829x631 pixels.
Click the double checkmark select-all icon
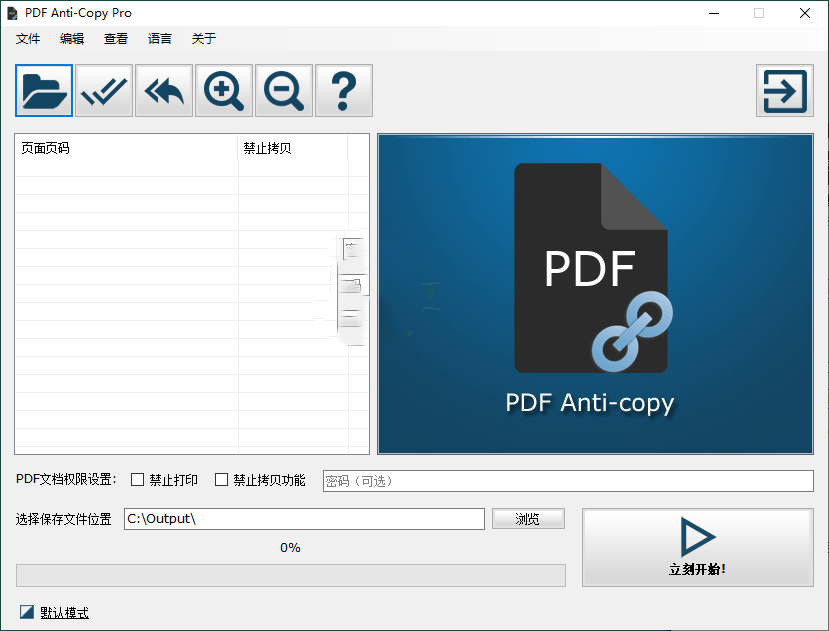click(104, 90)
